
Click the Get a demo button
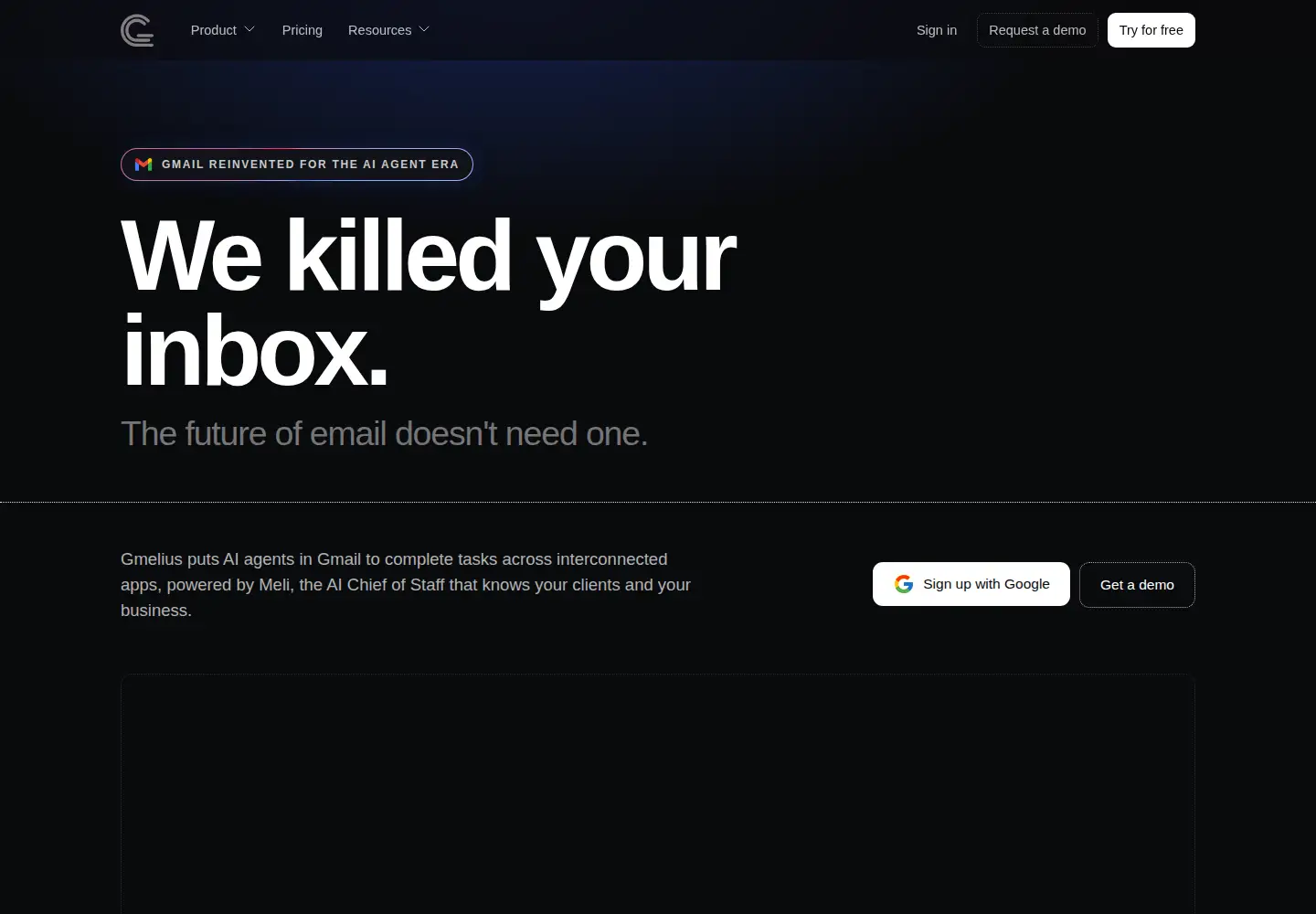[1137, 585]
